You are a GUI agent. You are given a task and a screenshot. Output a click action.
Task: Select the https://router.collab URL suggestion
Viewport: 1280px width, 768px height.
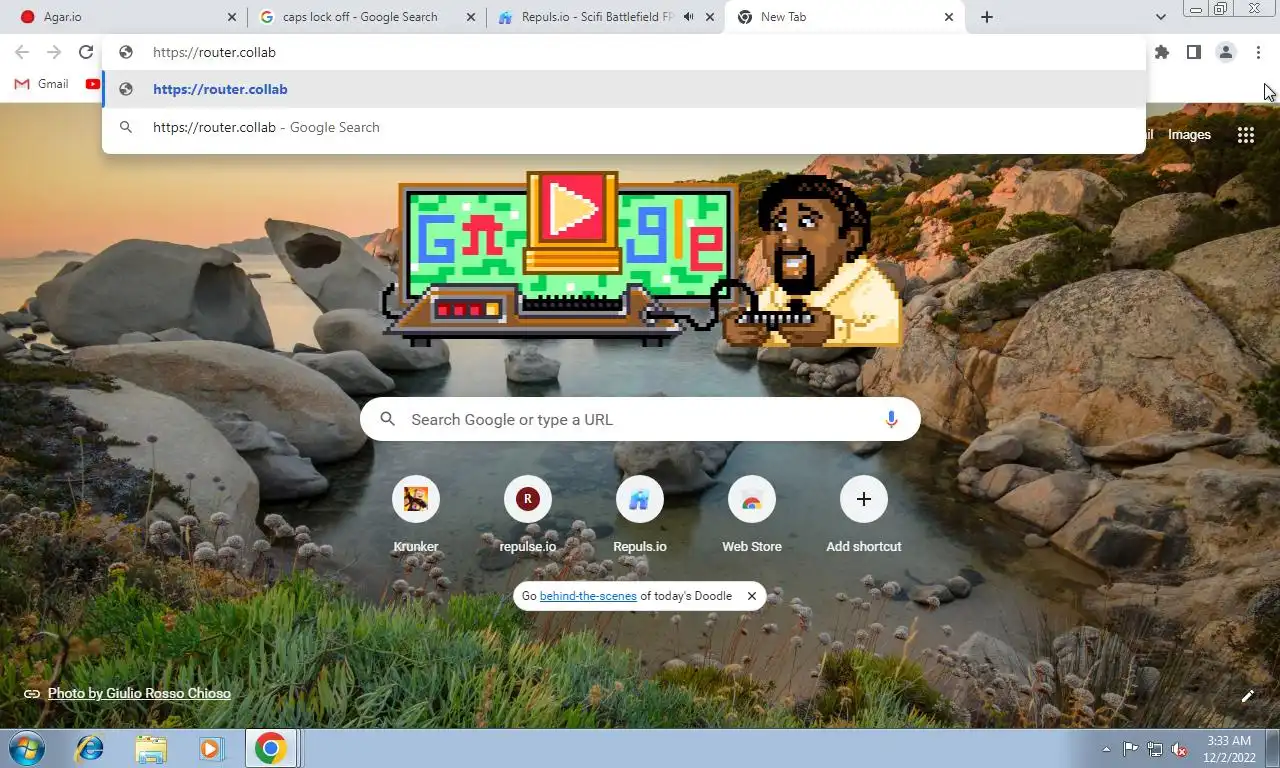click(x=624, y=89)
